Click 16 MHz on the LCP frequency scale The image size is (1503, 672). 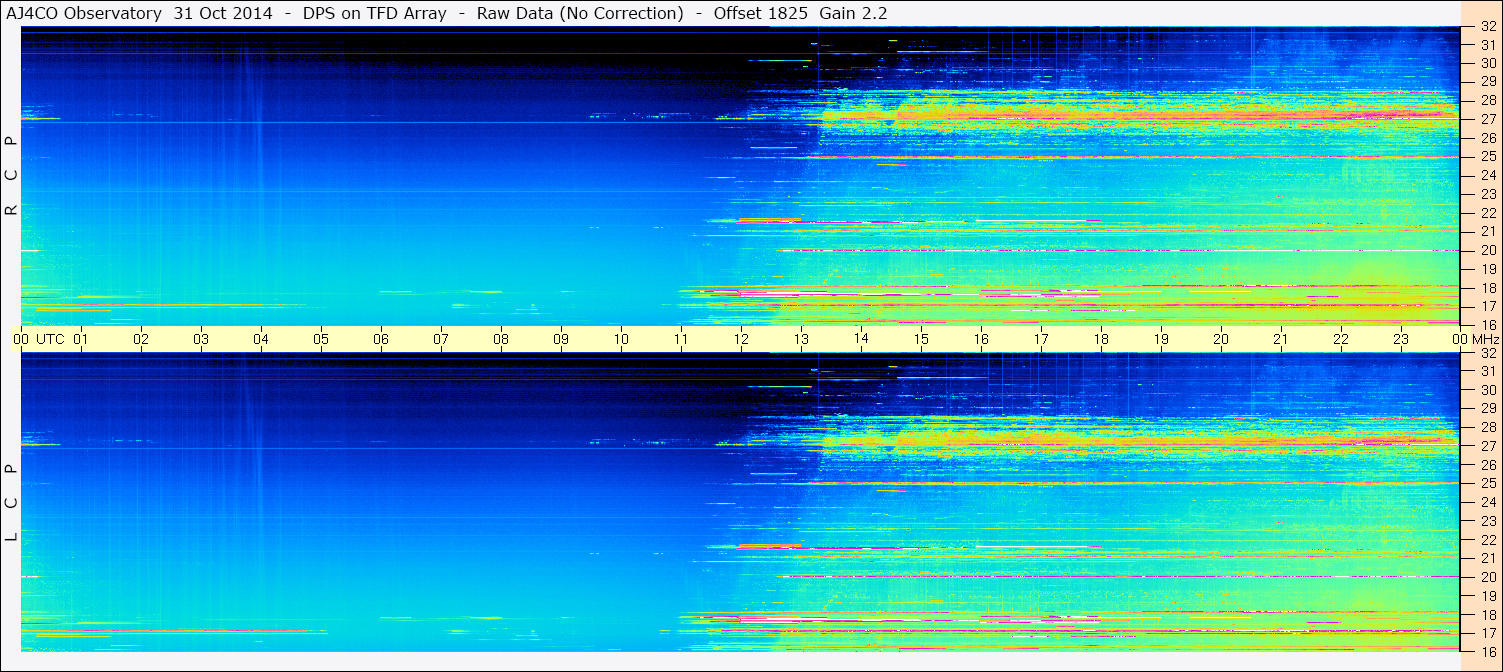pyautogui.click(x=1487, y=651)
